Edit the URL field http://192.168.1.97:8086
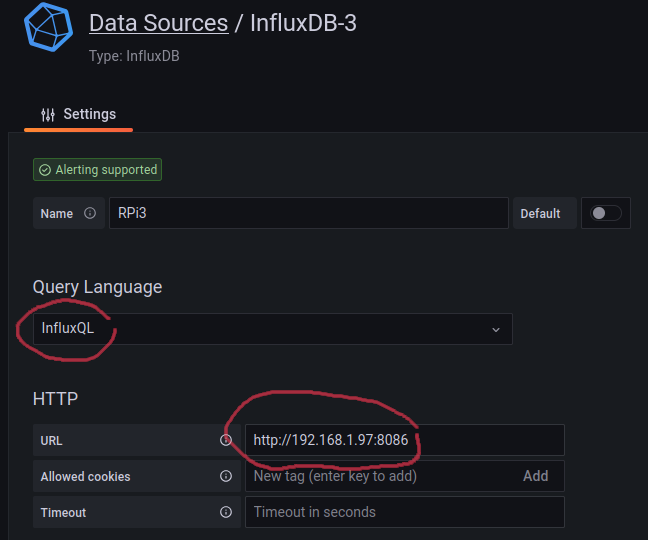This screenshot has width=648, height=540. click(405, 440)
